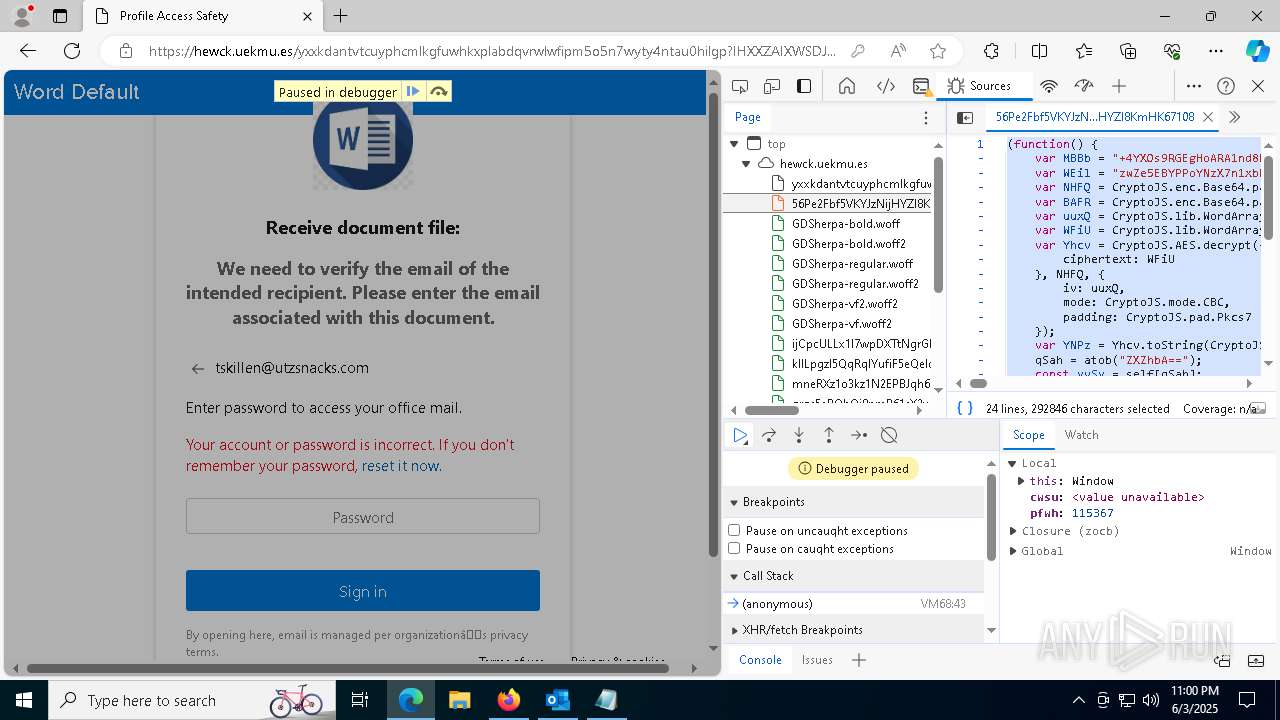Viewport: 1280px width, 720px height.
Task: Open Firefox from taskbar
Action: tap(508, 700)
